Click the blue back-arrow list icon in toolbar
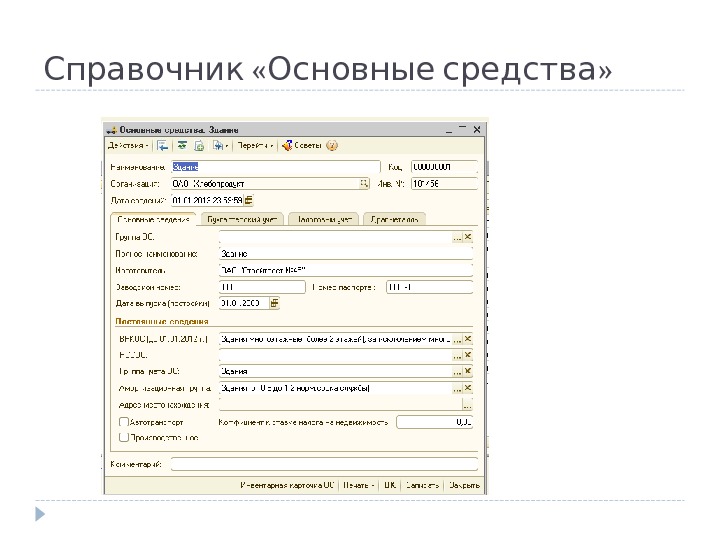 [163, 146]
